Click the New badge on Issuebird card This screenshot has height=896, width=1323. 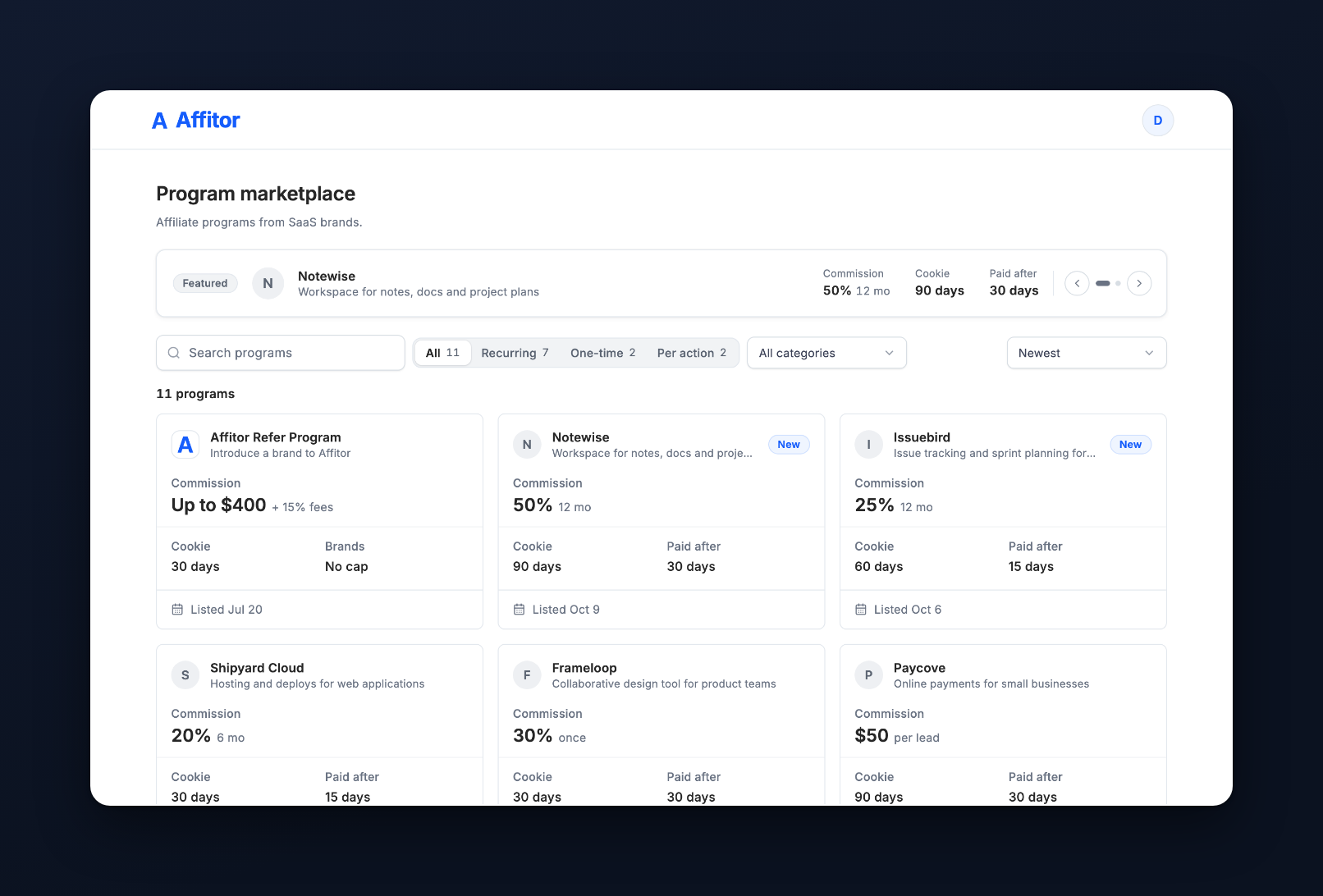pyautogui.click(x=1130, y=445)
